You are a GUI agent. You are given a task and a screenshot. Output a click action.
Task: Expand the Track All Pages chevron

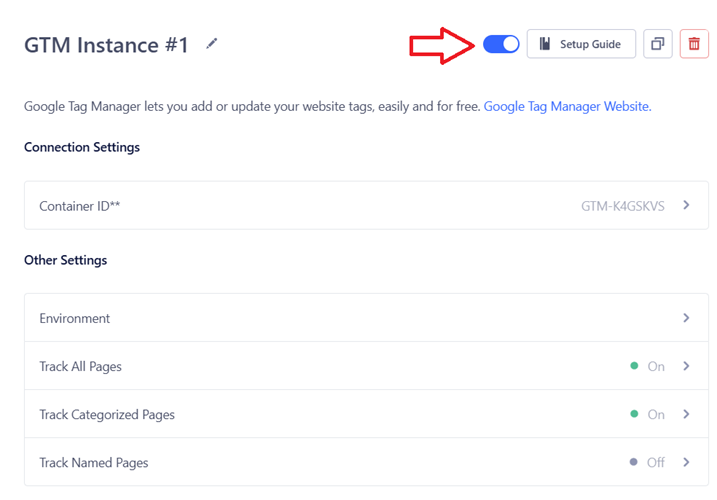coord(686,366)
